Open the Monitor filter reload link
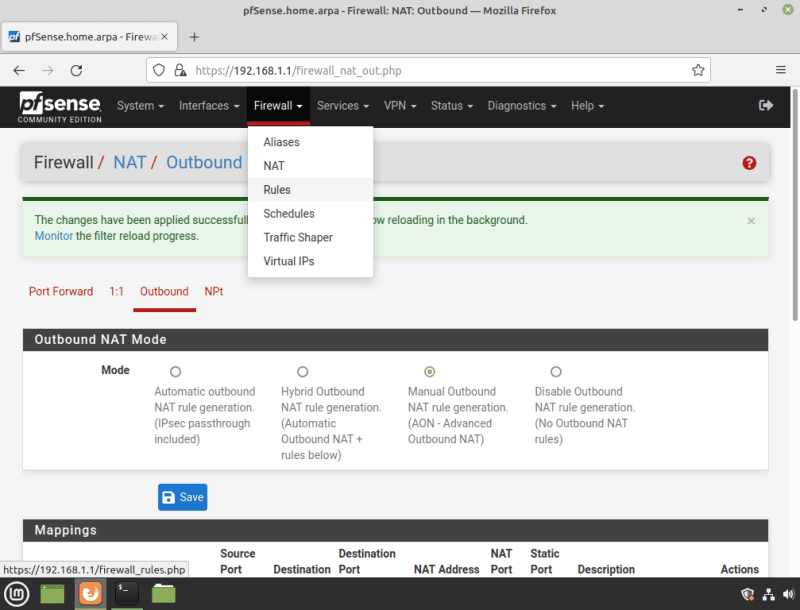 point(53,236)
